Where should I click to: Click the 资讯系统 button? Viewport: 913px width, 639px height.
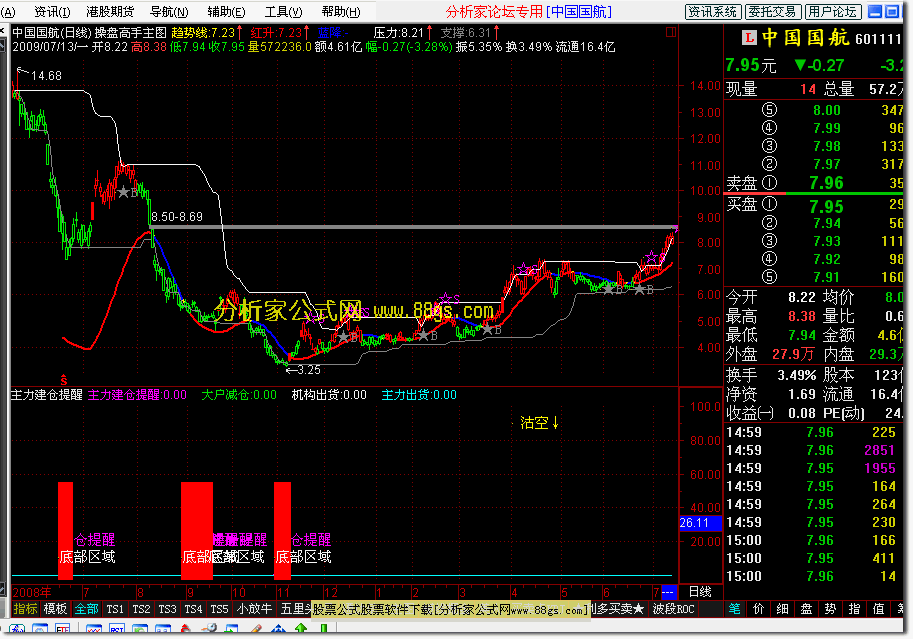[713, 12]
